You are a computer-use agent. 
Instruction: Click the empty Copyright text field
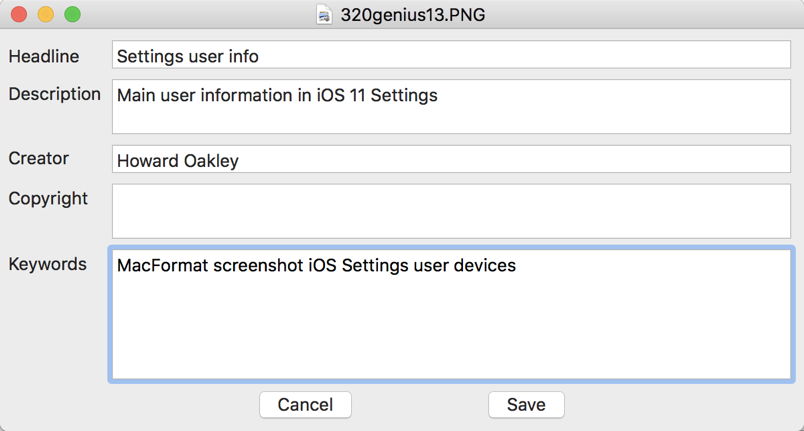450,211
